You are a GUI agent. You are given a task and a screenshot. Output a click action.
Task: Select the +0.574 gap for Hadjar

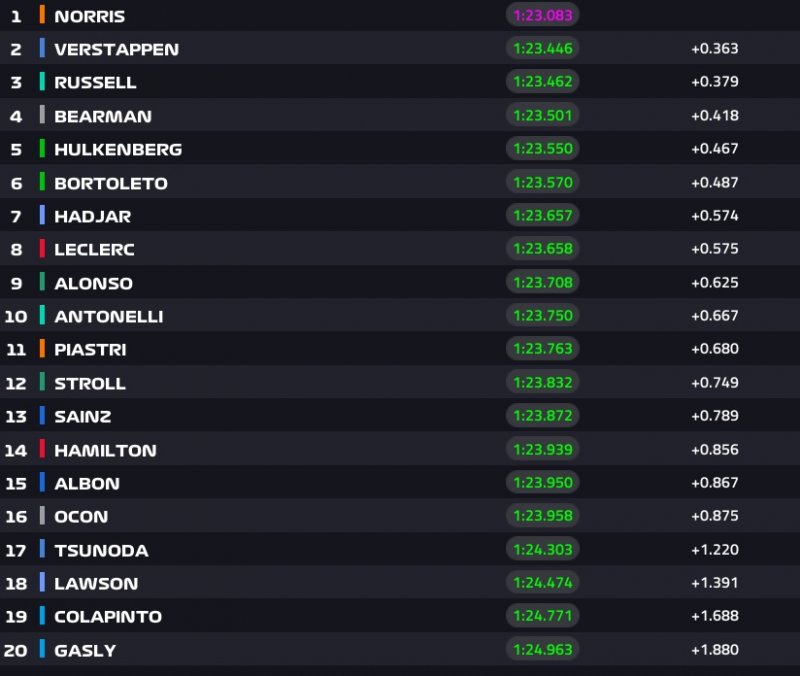click(x=714, y=216)
